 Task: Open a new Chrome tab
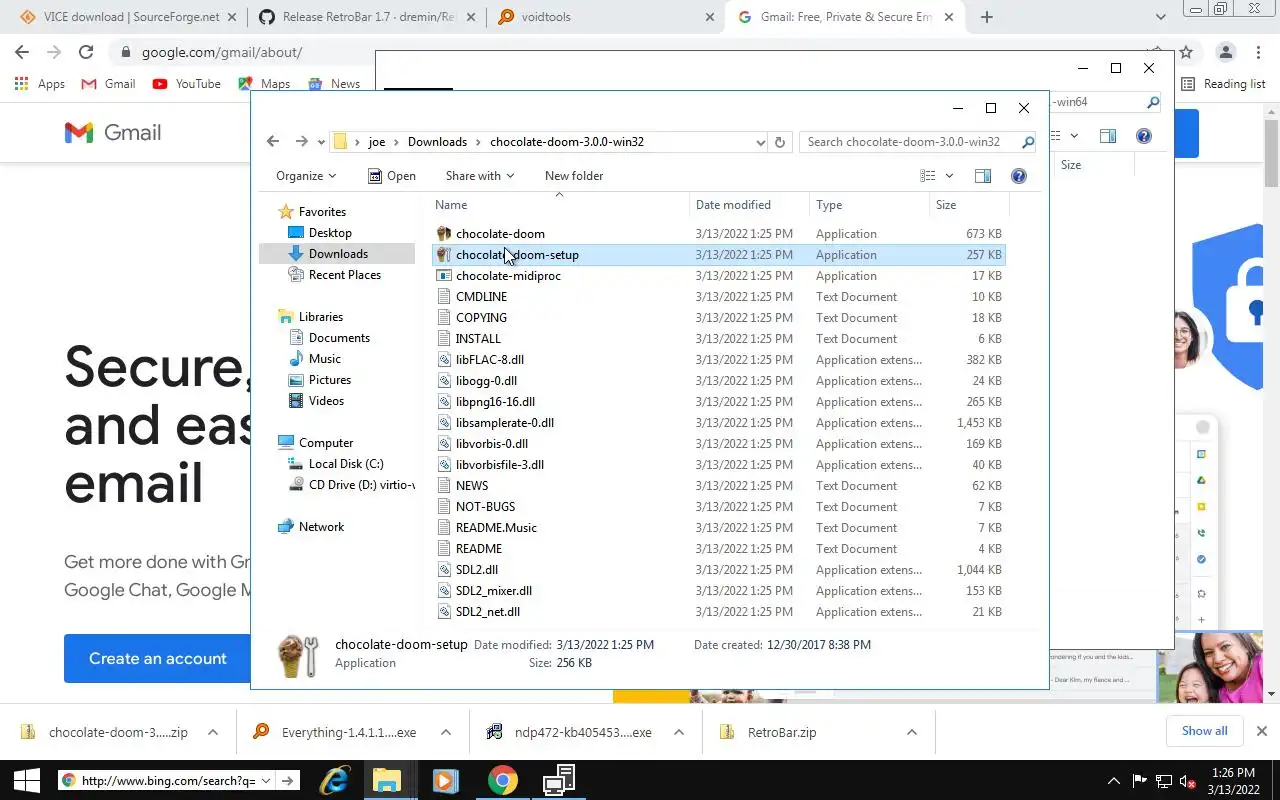[987, 17]
